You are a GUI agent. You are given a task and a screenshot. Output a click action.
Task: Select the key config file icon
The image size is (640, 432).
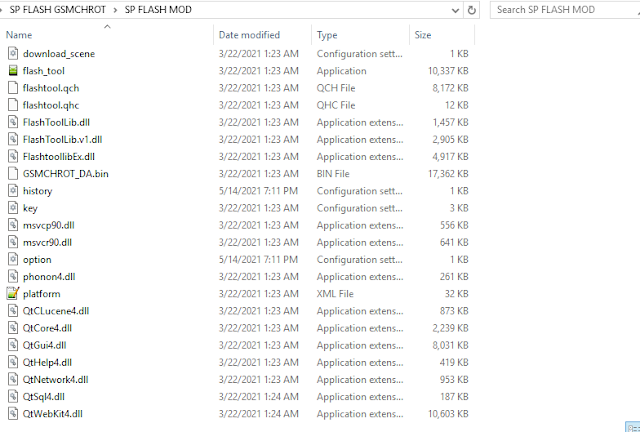click(13, 208)
